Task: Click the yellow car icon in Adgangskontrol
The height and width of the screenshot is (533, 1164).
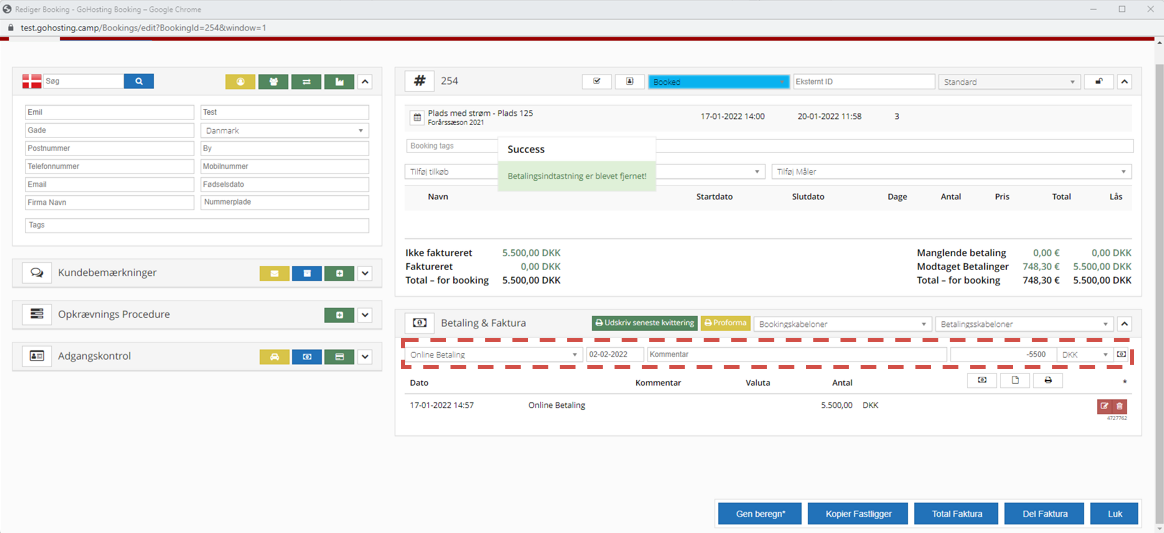Action: (x=274, y=357)
